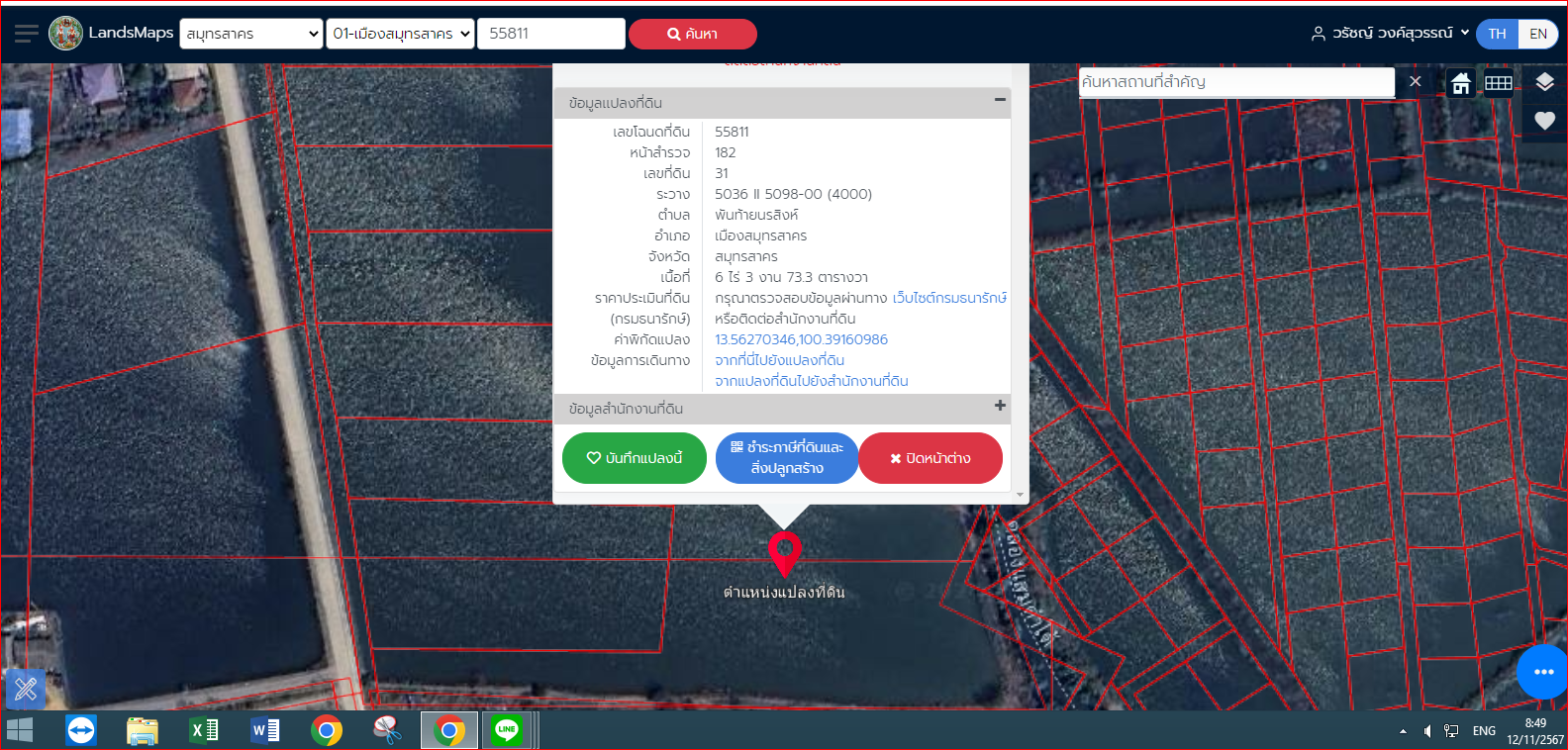Screen dimensions: 1568x750
Task: Click the red ค้นหา search button
Action: [693, 34]
